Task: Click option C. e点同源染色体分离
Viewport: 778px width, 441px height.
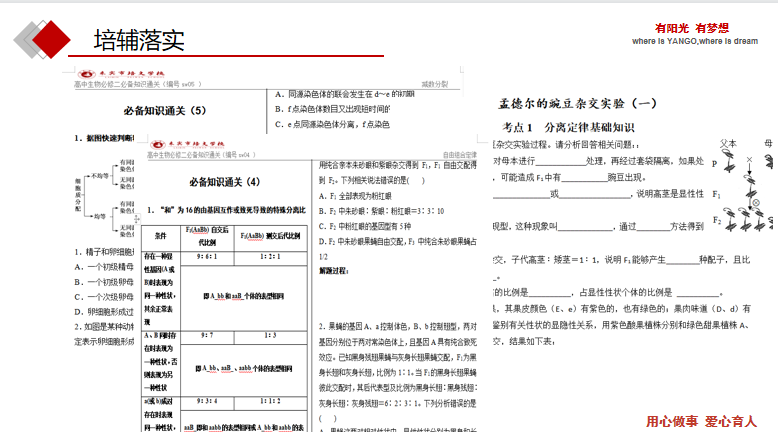Action: pyautogui.click(x=332, y=125)
